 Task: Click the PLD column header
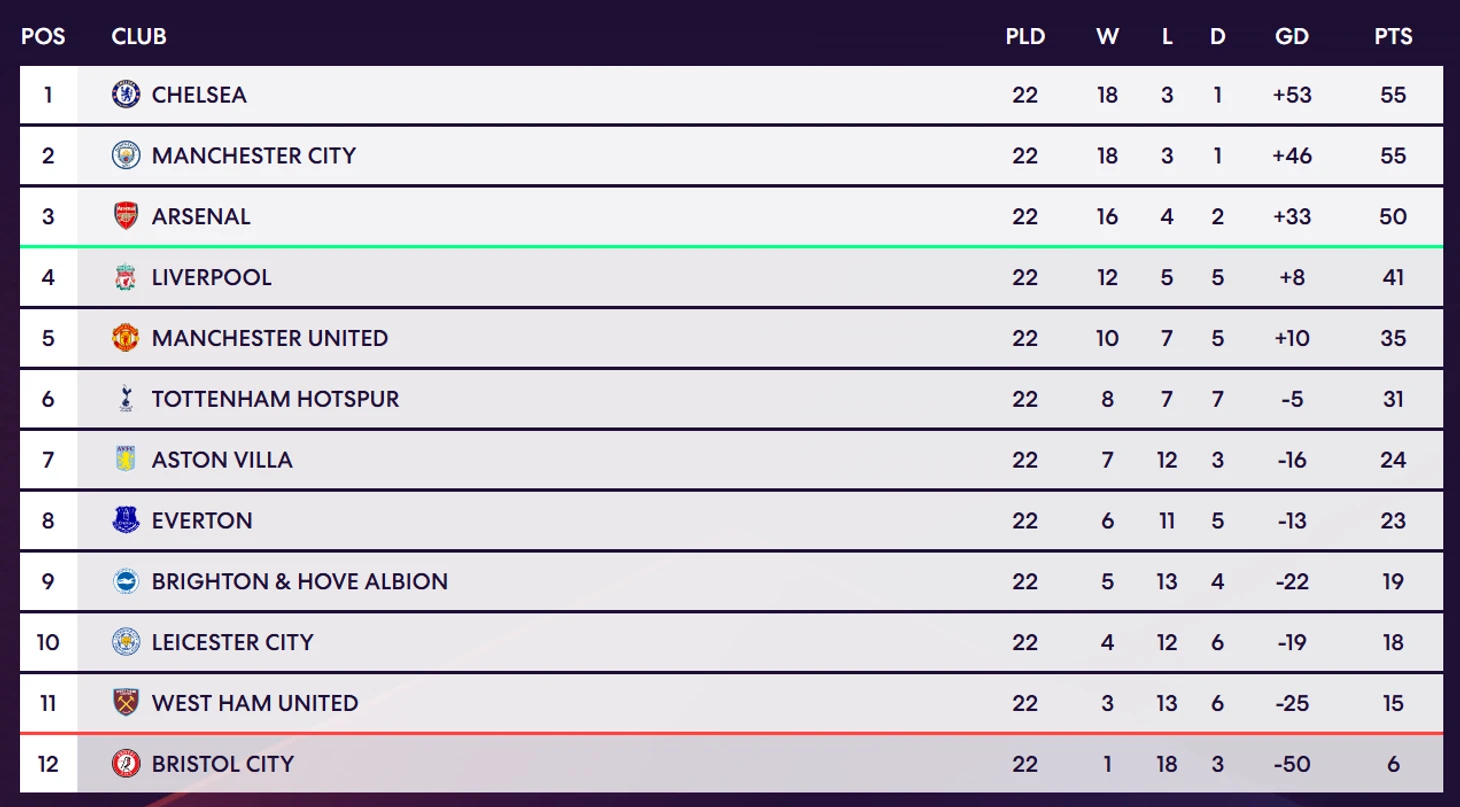(x=1025, y=37)
